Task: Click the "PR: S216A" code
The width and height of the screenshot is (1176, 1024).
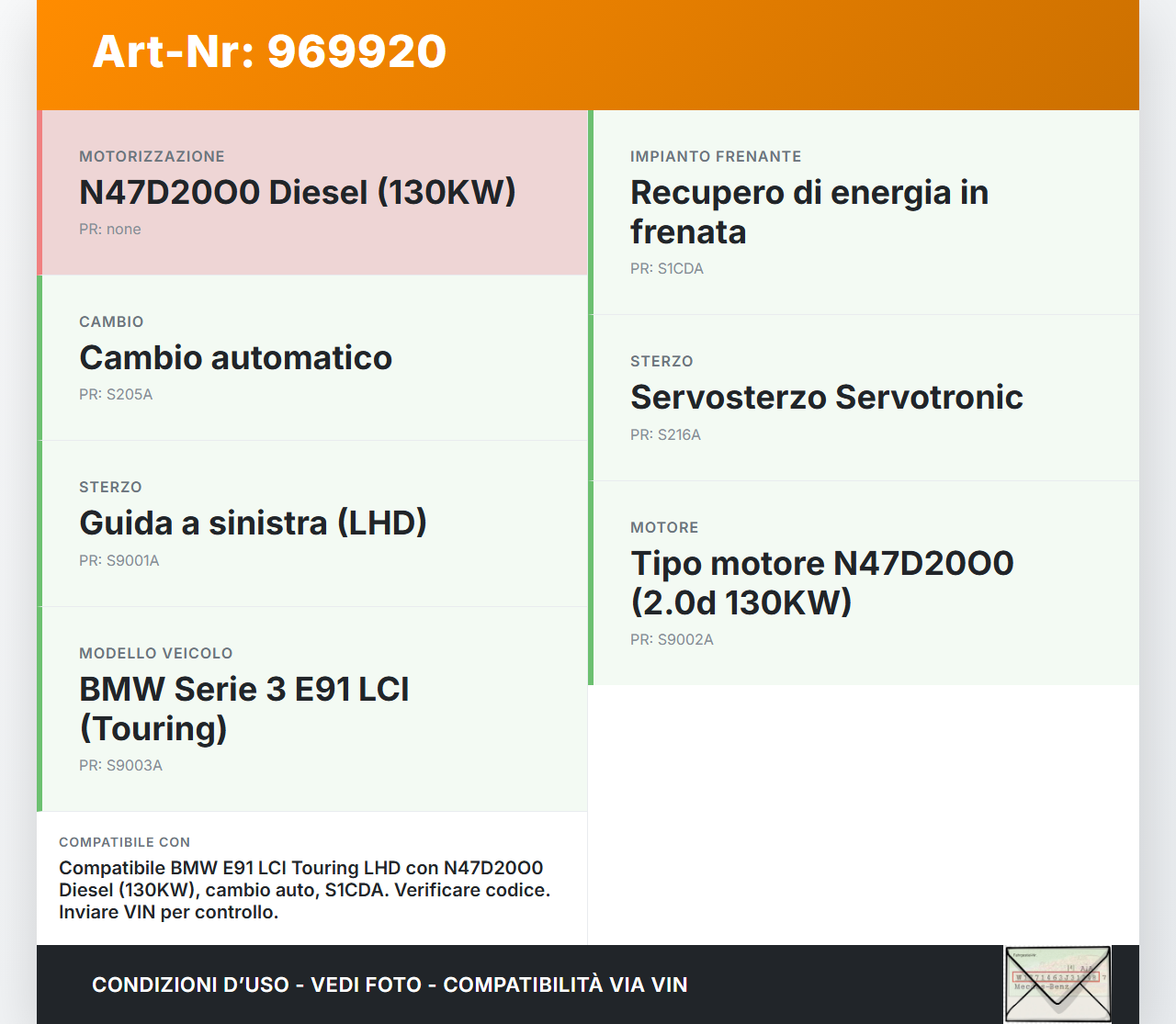Action: [x=665, y=434]
